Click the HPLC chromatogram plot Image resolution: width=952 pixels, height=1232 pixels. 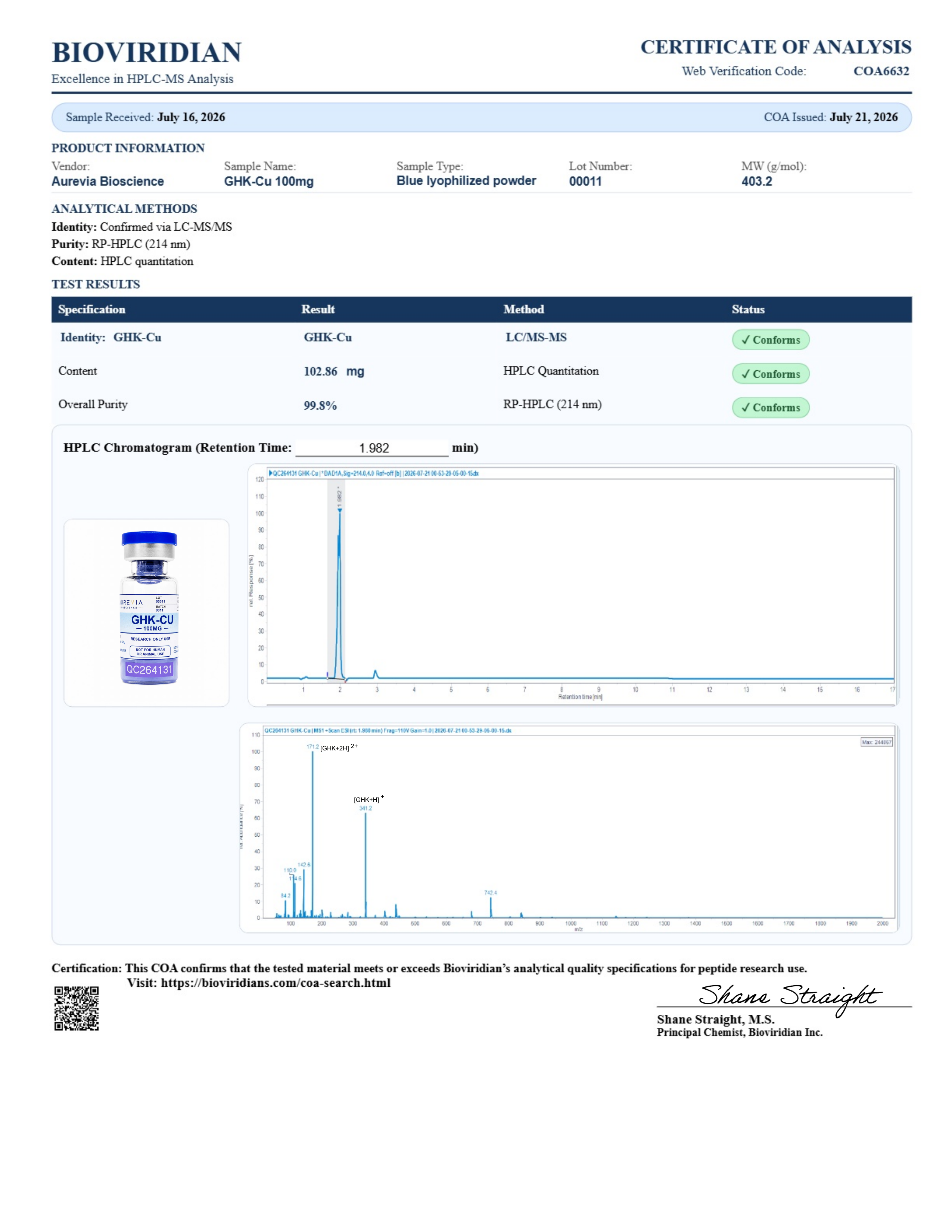coord(573,585)
